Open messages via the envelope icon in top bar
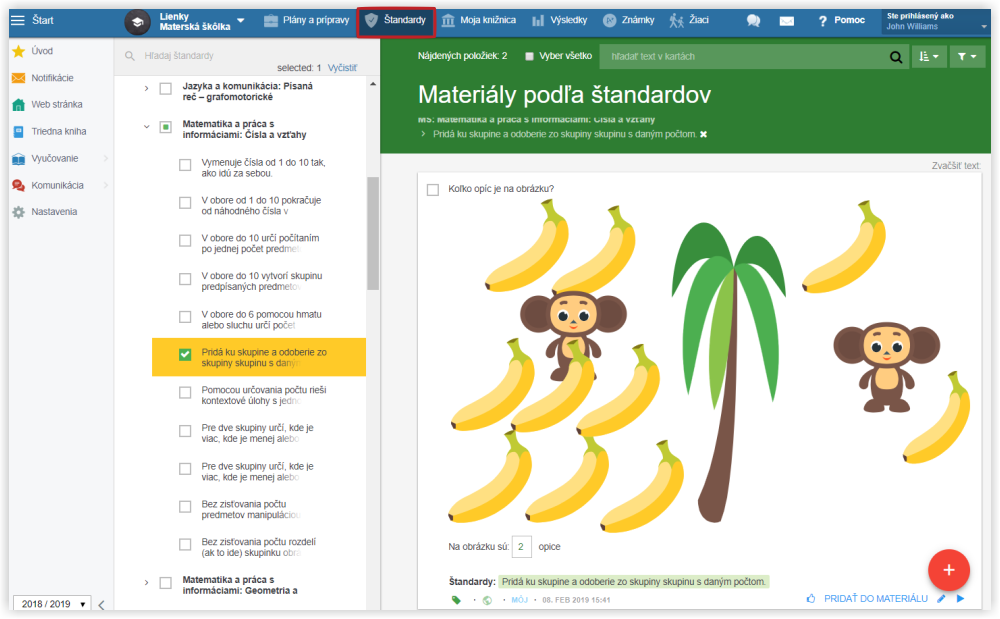1000x619 pixels. [787, 21]
